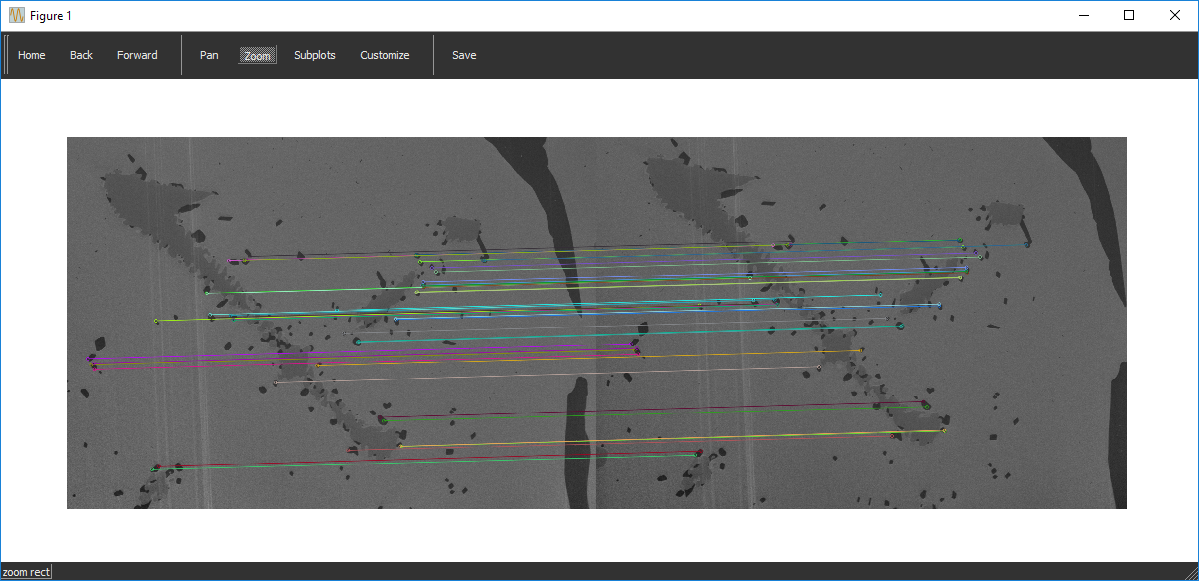Click the Figure 1 window icon

click(16, 15)
